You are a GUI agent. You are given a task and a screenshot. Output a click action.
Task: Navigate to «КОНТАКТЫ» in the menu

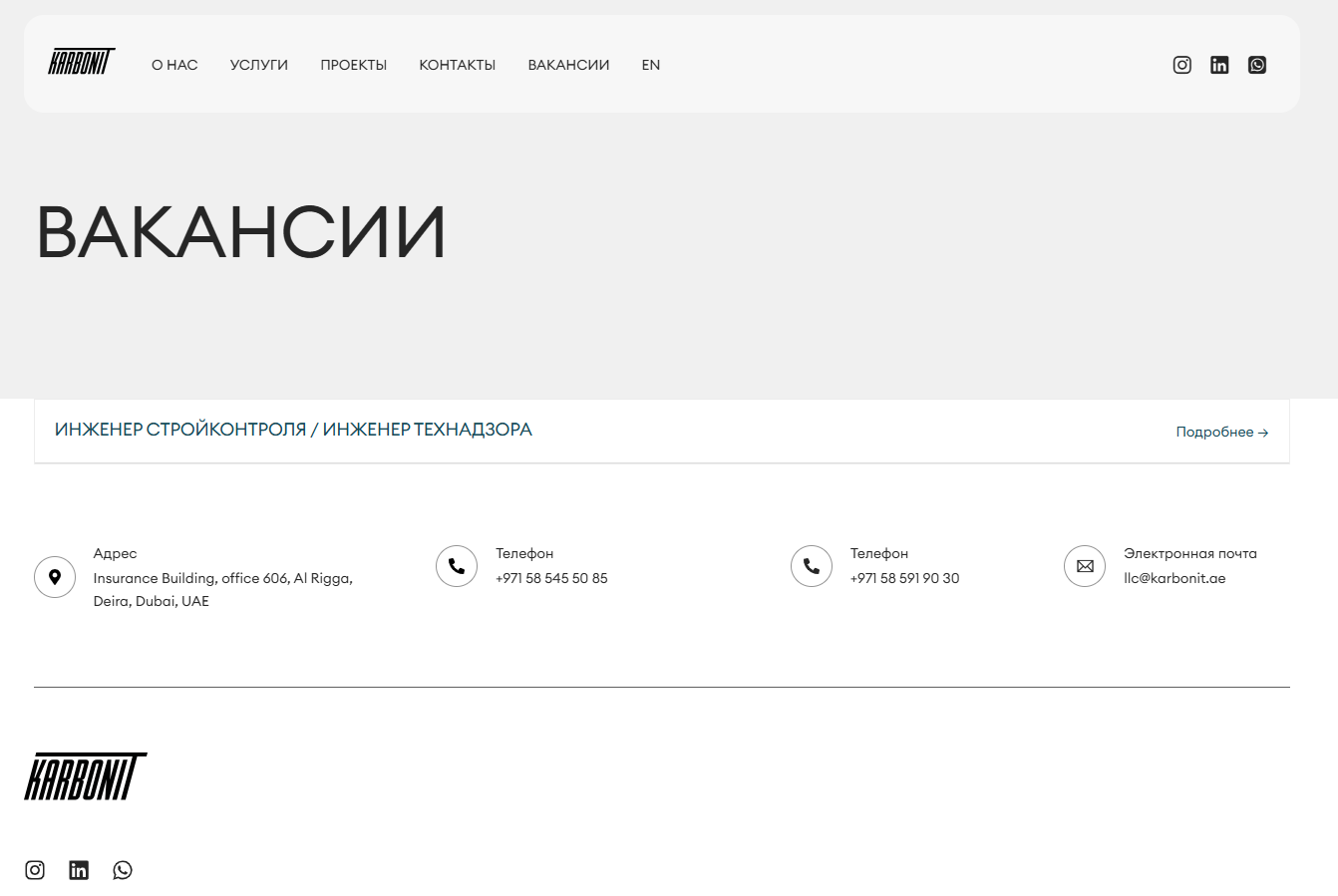click(x=457, y=65)
